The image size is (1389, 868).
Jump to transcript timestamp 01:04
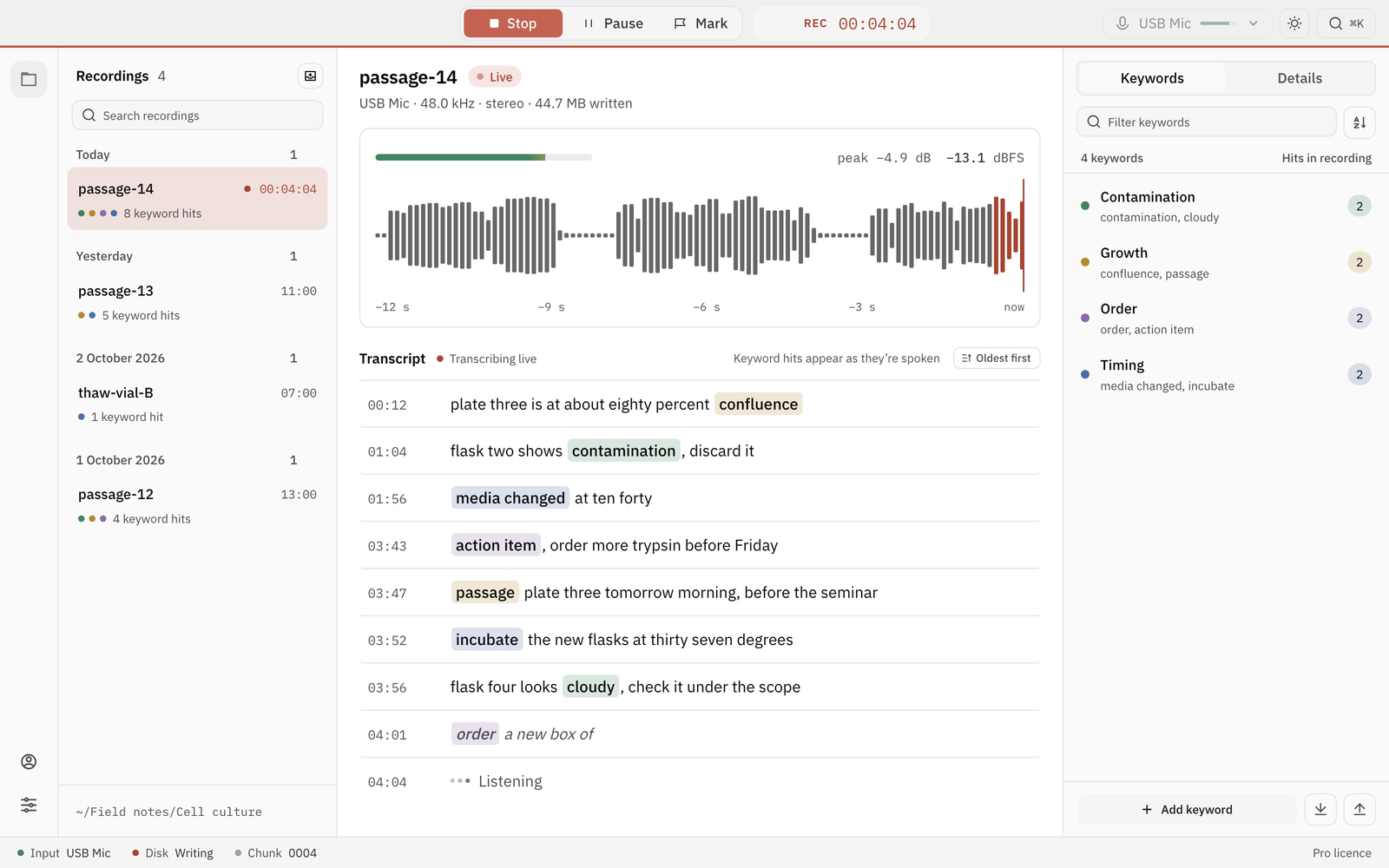[387, 452]
